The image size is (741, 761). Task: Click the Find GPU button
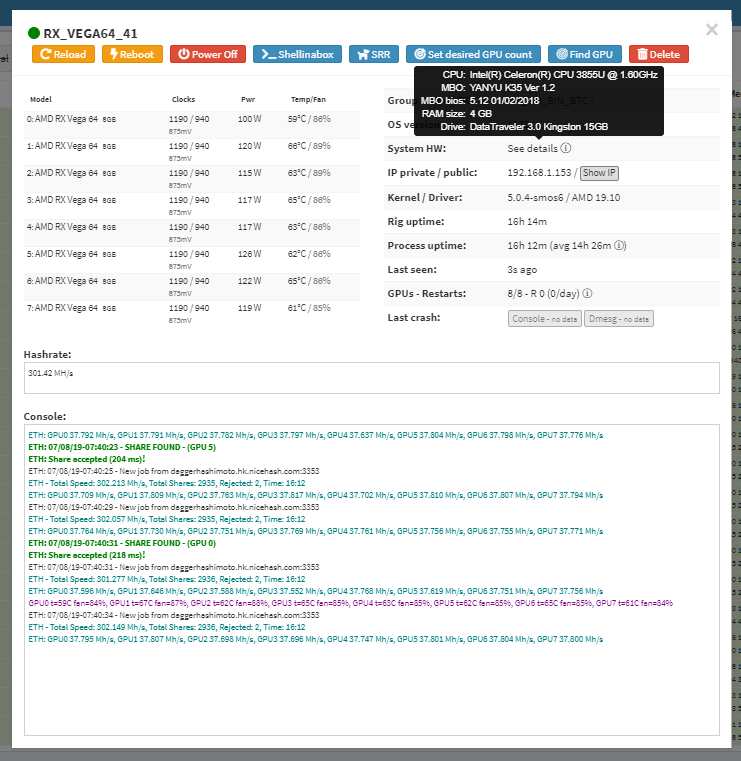585,54
